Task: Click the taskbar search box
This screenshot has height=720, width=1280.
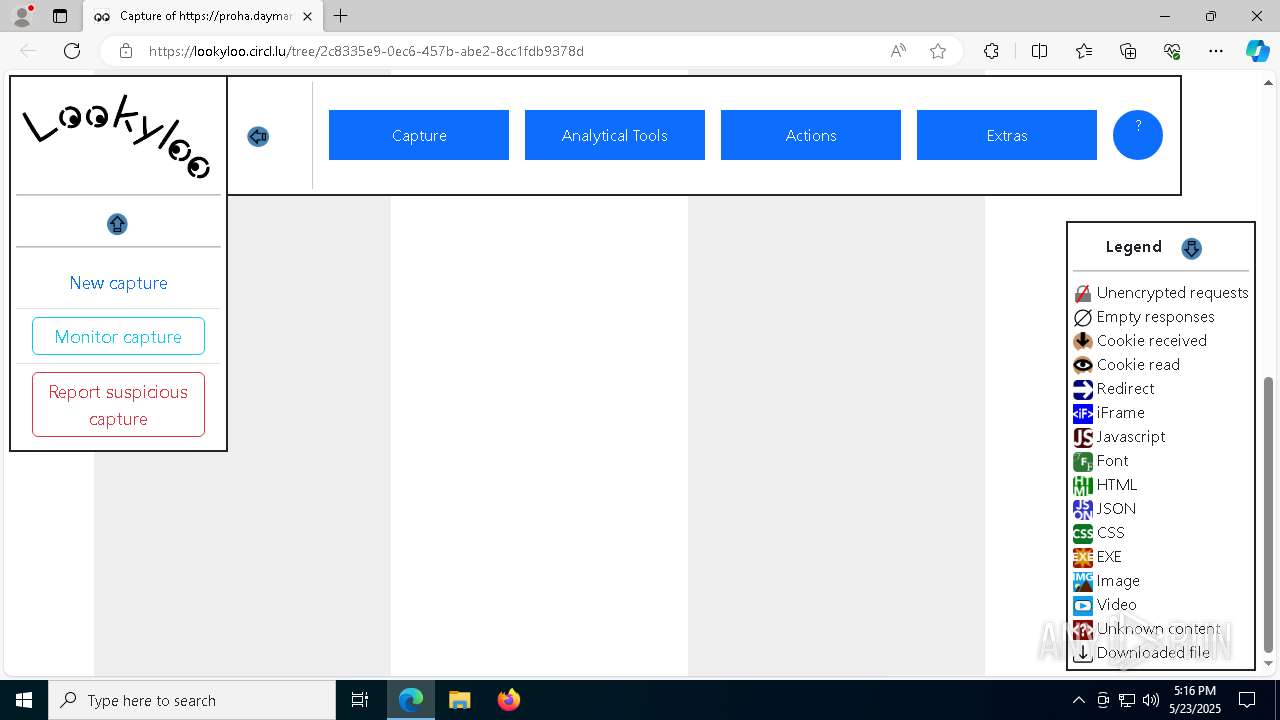Action: 192,700
